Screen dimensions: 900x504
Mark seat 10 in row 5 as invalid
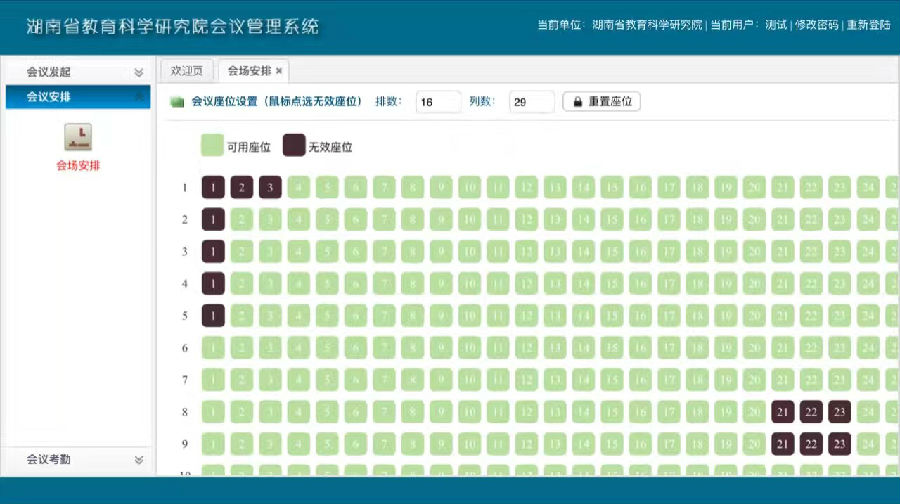[x=470, y=316]
